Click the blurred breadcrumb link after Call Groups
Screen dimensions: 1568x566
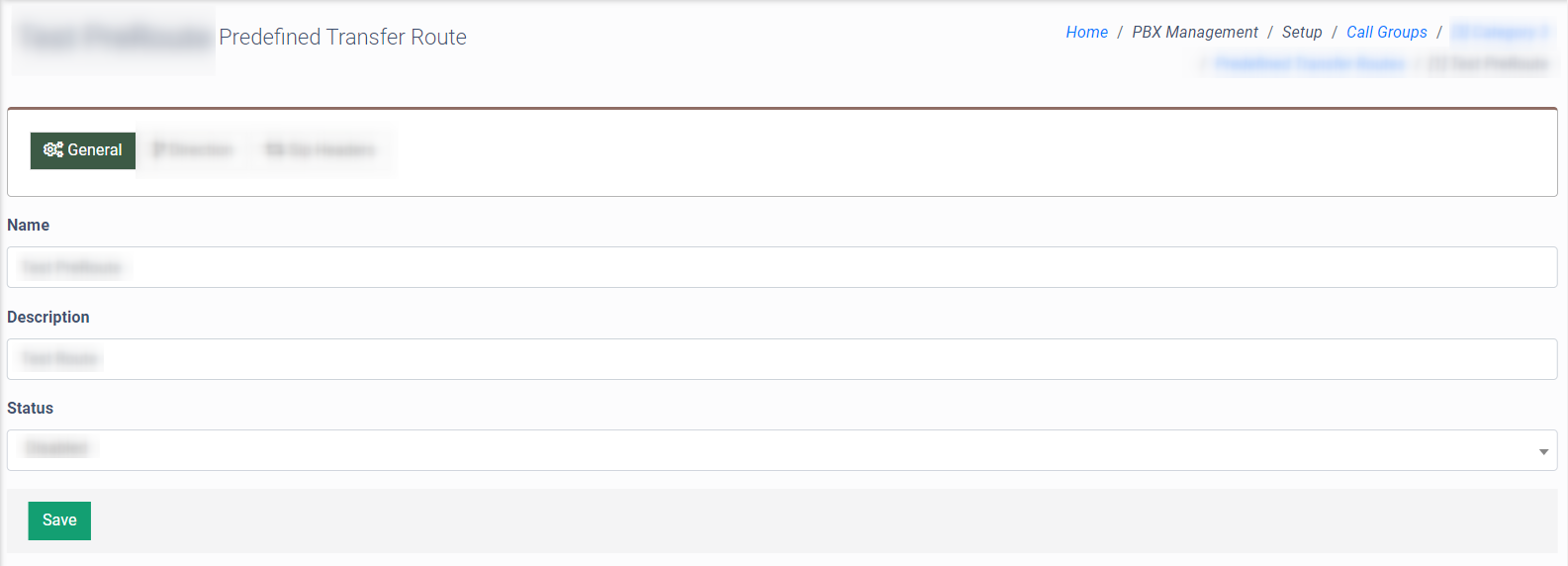1500,33
